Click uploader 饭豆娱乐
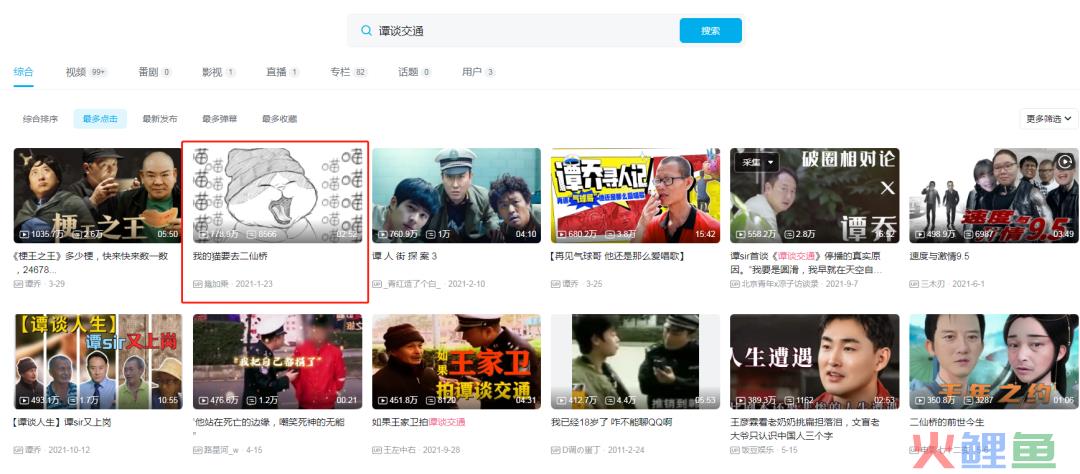Image resolution: width=1080 pixels, height=474 pixels. (758, 450)
